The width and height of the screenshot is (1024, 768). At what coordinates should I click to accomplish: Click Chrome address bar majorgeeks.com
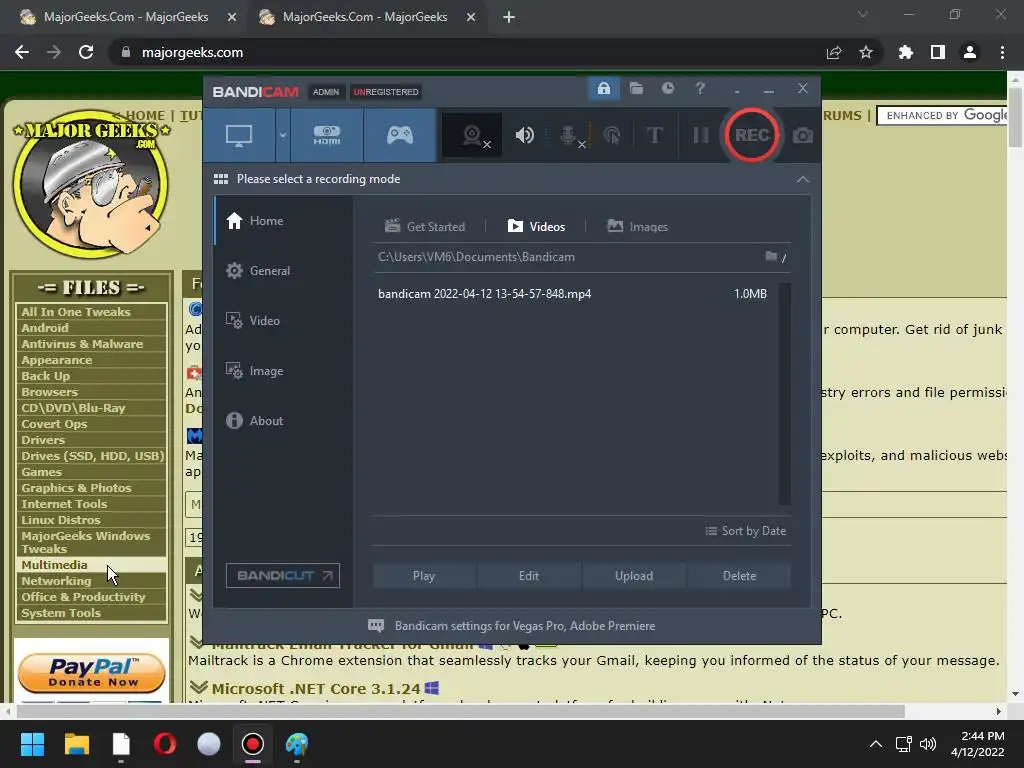click(192, 52)
